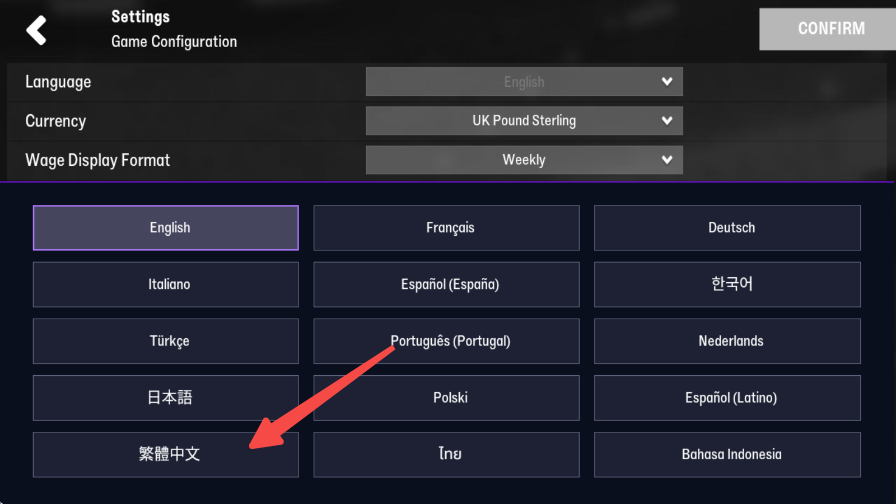The image size is (896, 504).
Task: Select Español (España) option
Action: point(446,285)
